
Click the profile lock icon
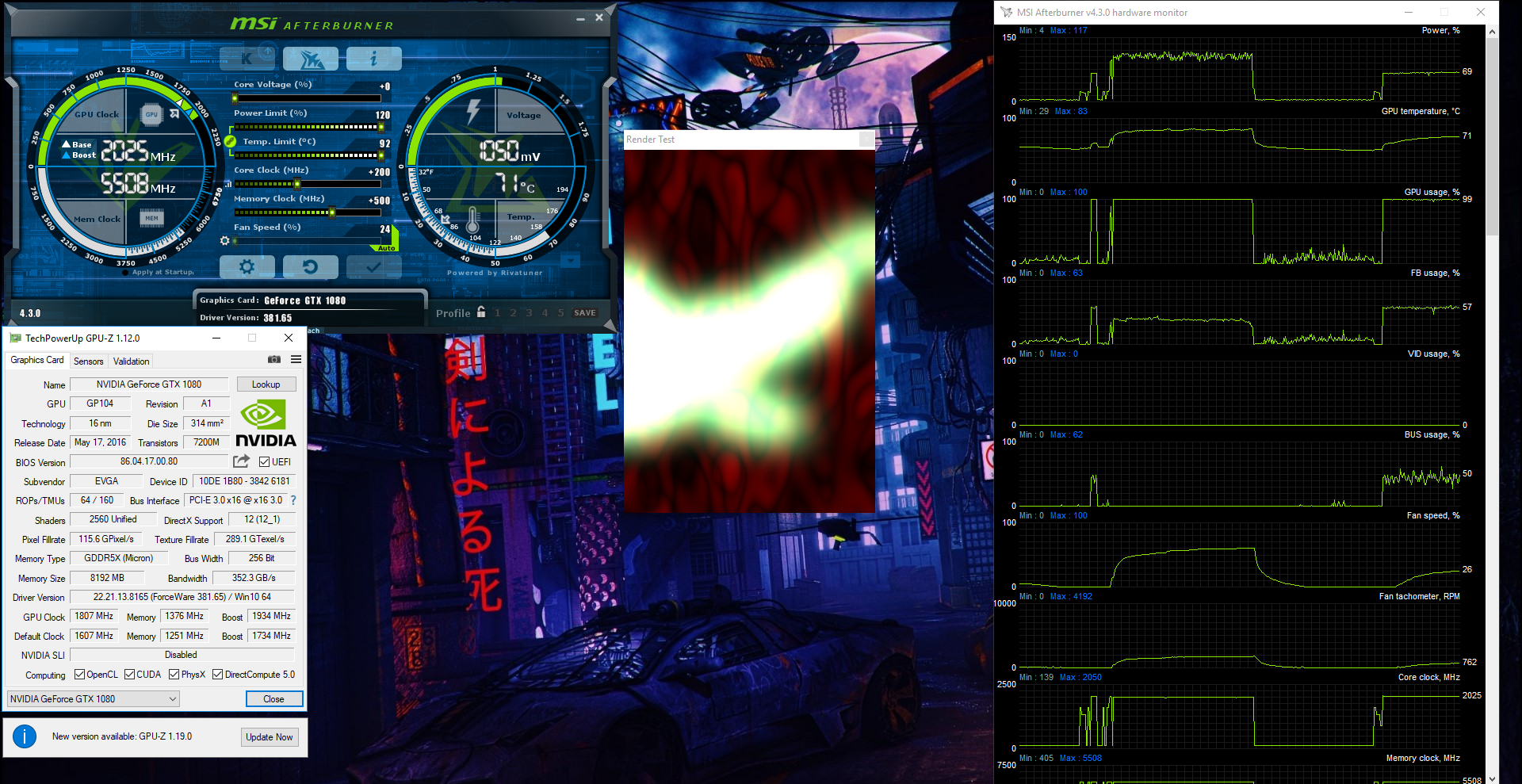[480, 312]
